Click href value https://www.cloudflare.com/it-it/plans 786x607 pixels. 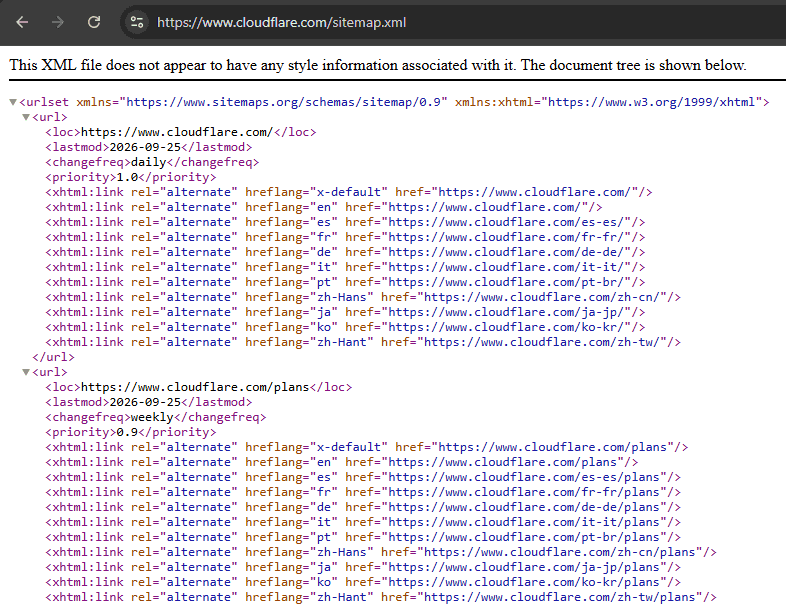(x=524, y=523)
